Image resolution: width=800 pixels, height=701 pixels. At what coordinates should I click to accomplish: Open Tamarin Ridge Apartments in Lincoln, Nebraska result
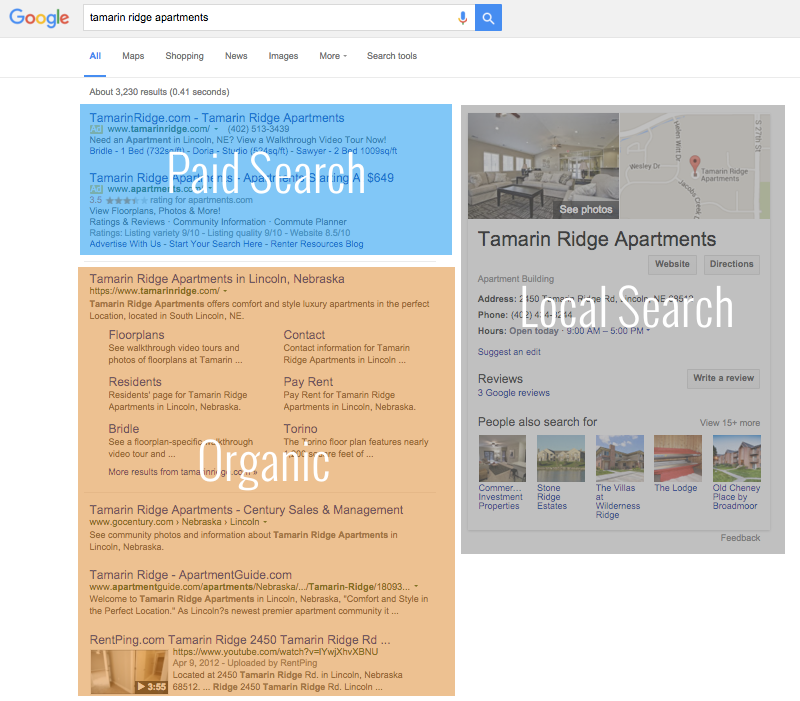[217, 279]
